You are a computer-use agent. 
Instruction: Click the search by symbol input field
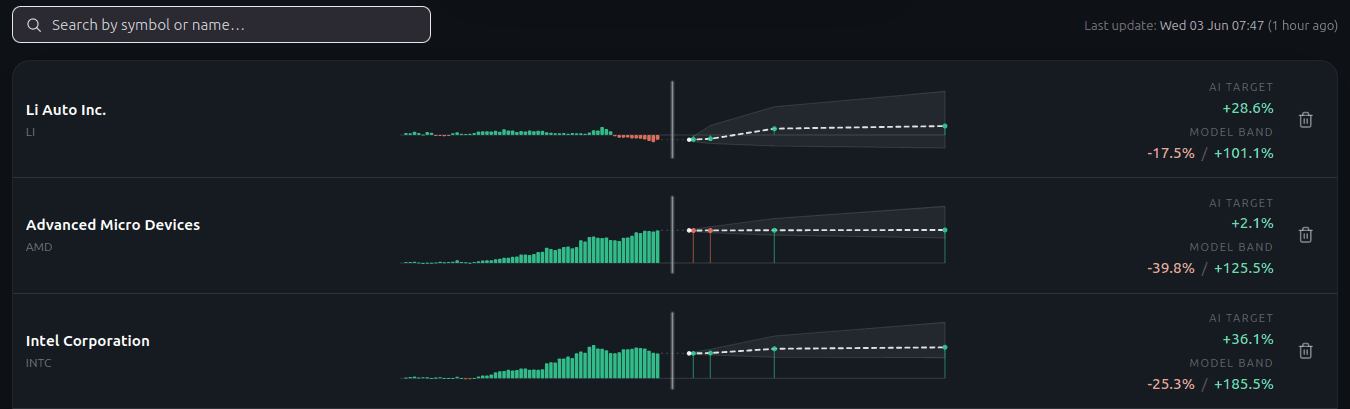[221, 25]
